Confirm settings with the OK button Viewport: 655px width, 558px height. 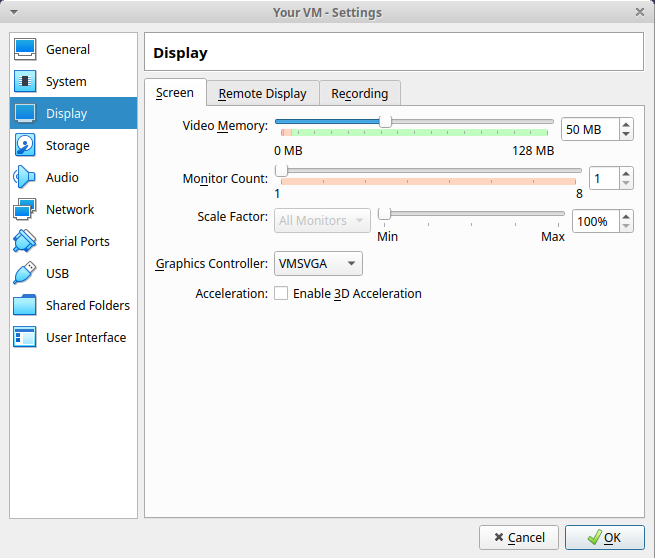605,537
